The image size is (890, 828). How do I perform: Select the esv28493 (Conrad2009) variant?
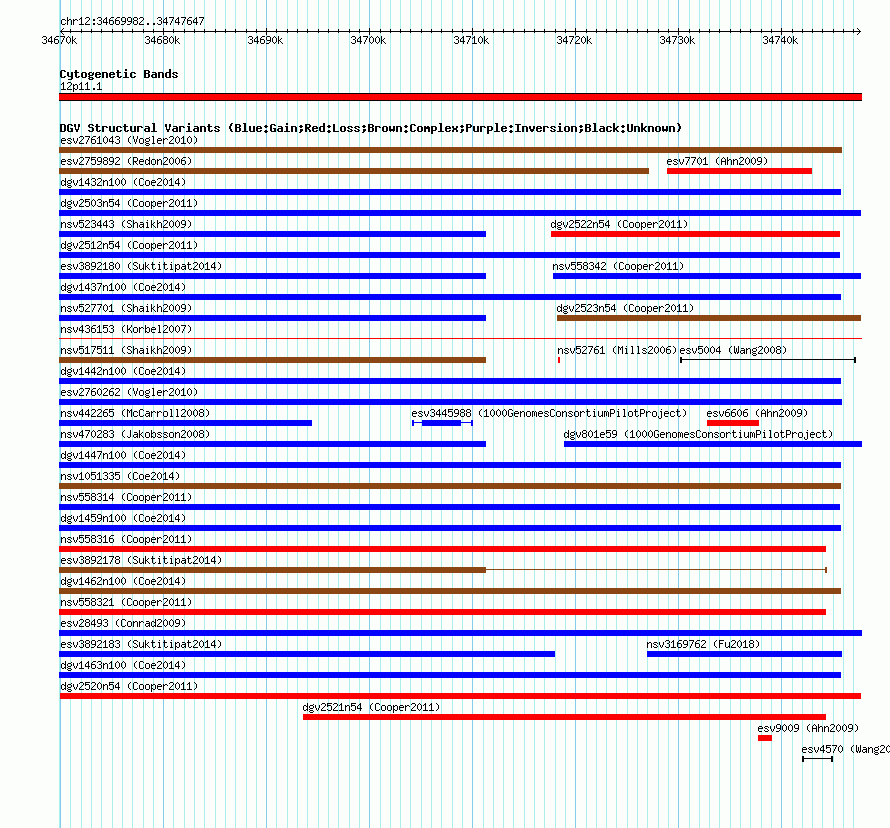click(460, 633)
